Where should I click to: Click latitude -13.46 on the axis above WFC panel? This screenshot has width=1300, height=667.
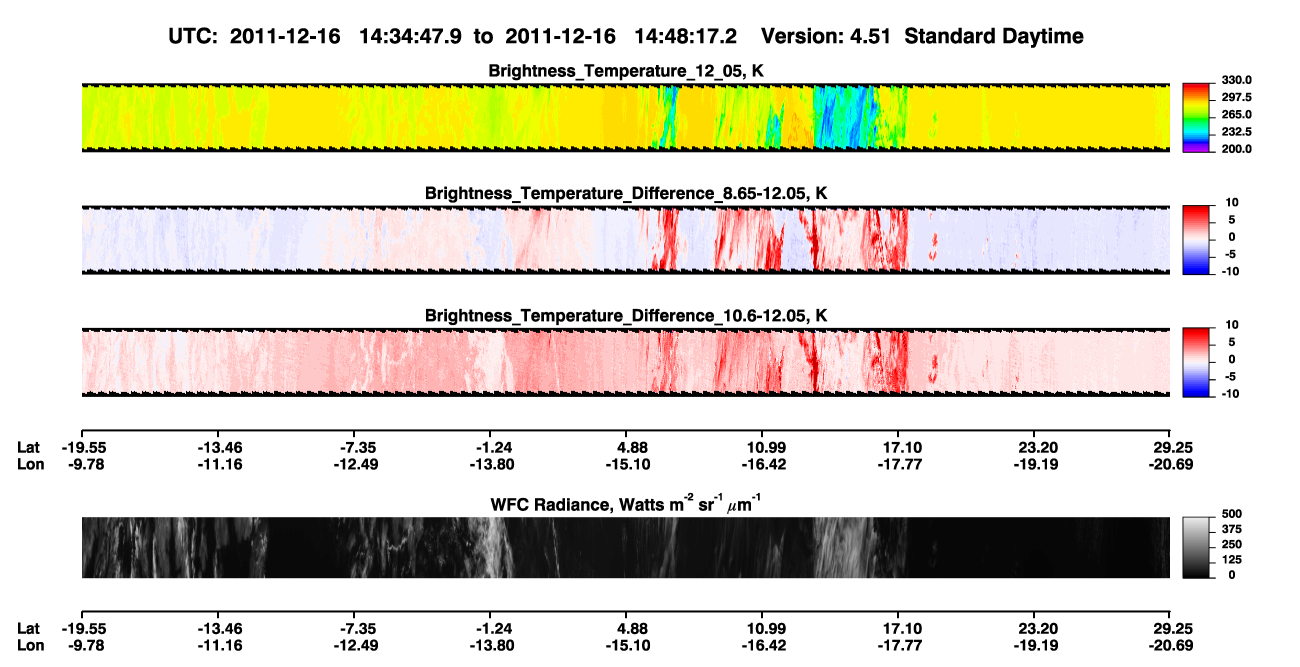point(218,447)
